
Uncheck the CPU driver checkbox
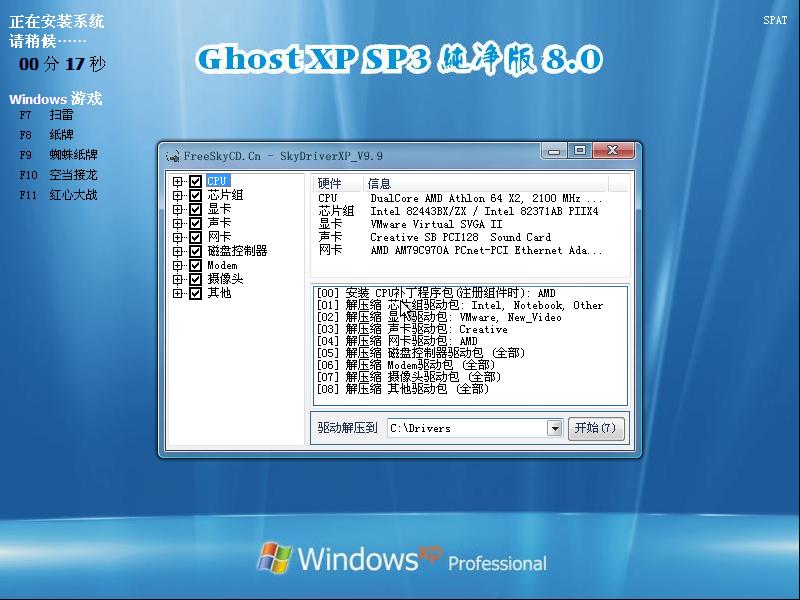pos(195,181)
